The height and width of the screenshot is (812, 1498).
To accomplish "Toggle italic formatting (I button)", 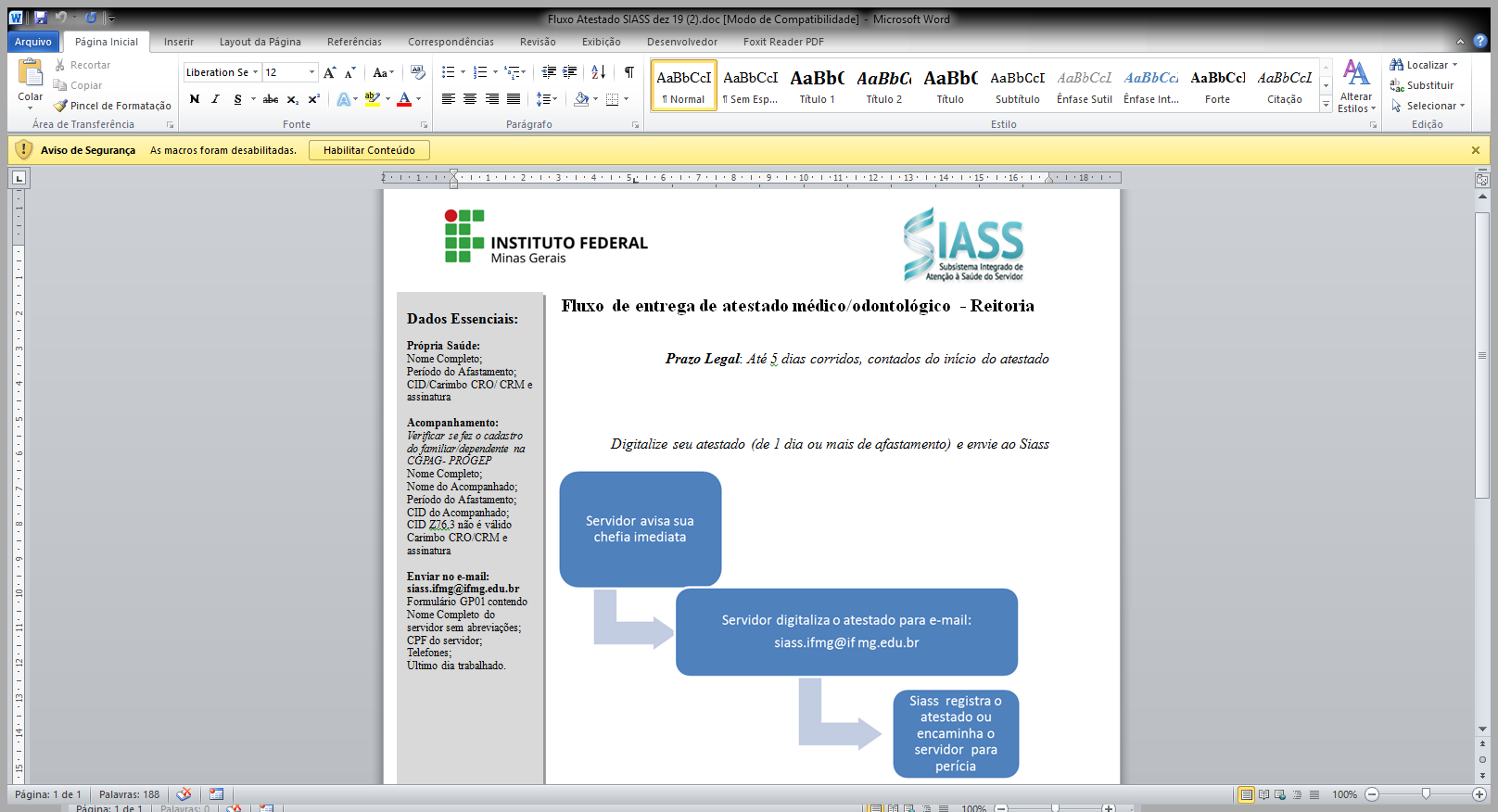I will pyautogui.click(x=216, y=99).
